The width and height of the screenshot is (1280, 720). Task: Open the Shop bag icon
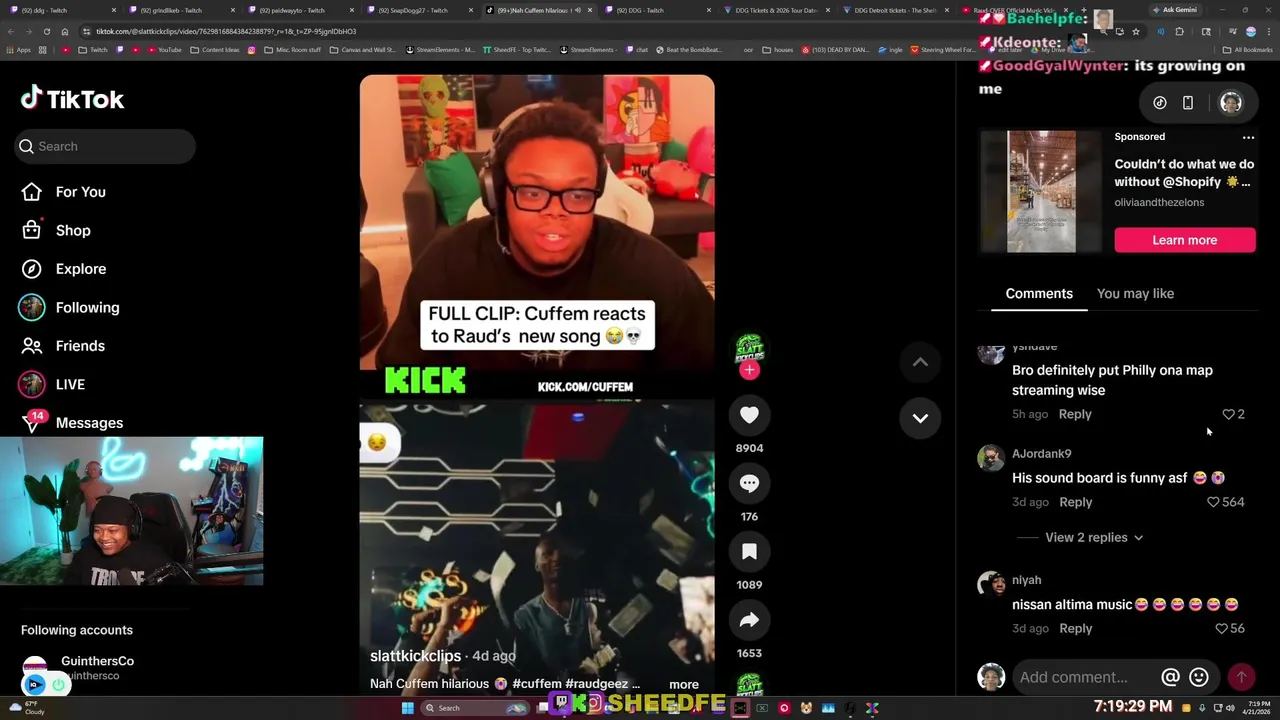32,230
